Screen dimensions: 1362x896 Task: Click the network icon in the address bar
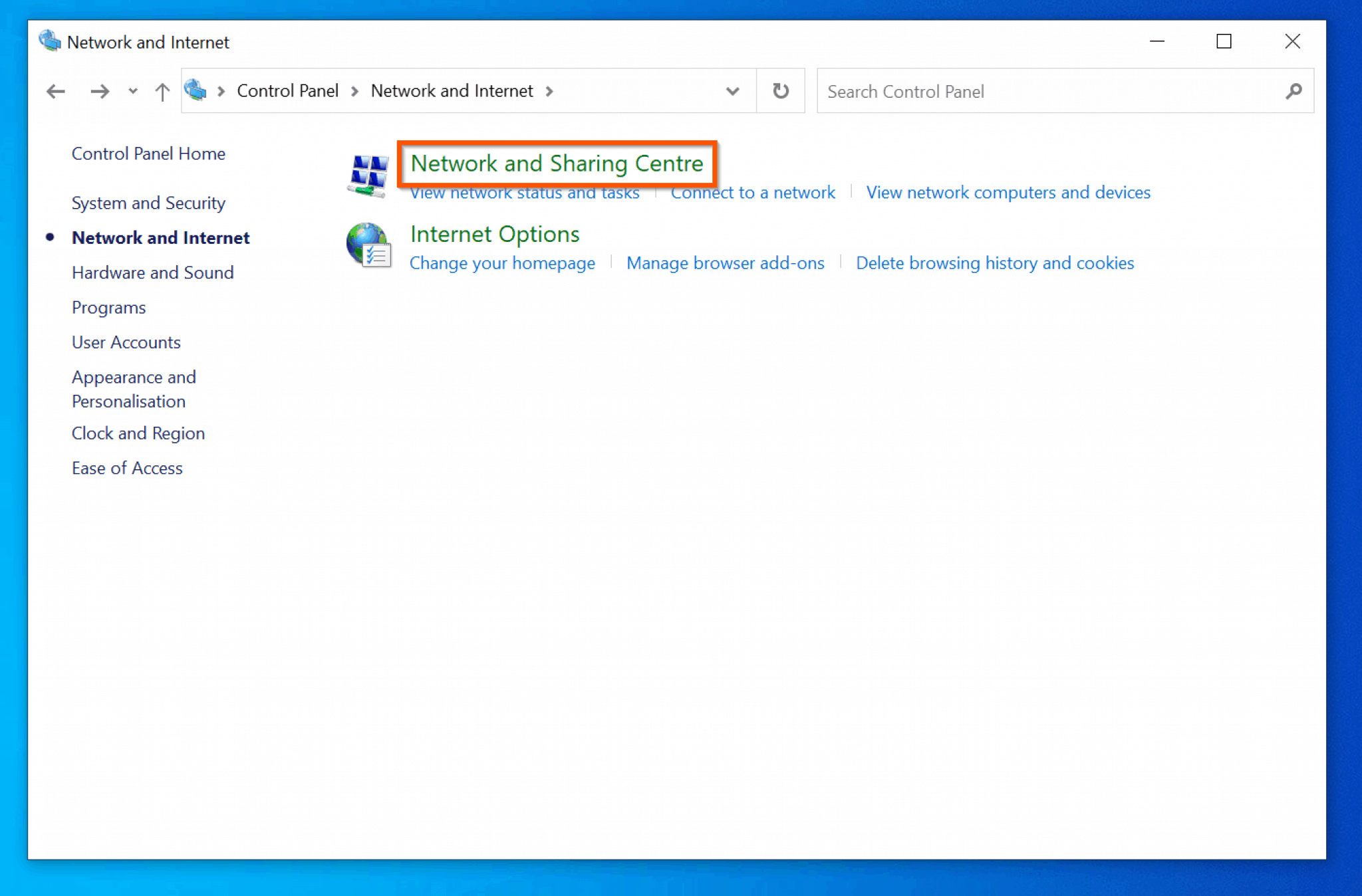[x=196, y=90]
